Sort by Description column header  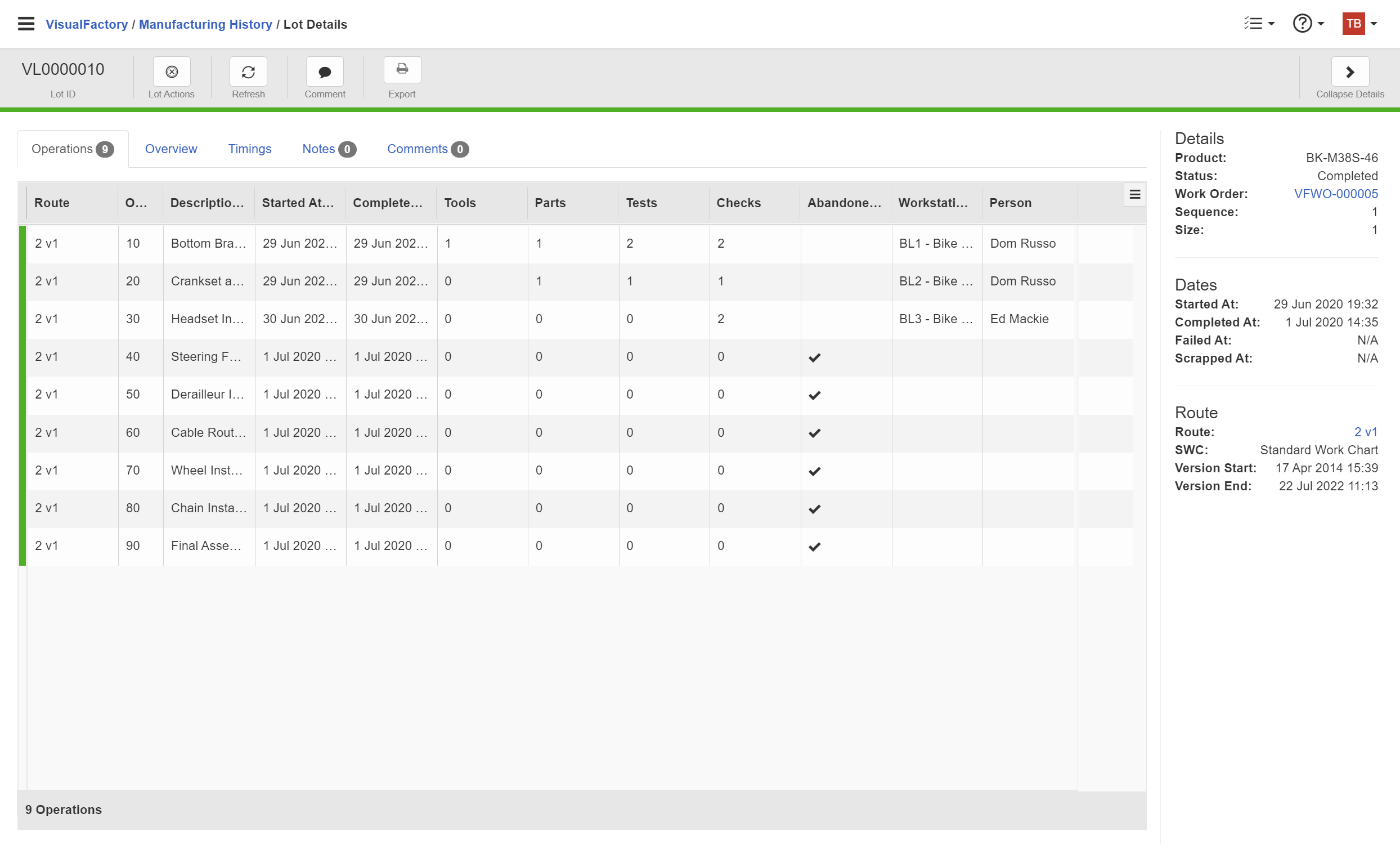click(x=209, y=203)
